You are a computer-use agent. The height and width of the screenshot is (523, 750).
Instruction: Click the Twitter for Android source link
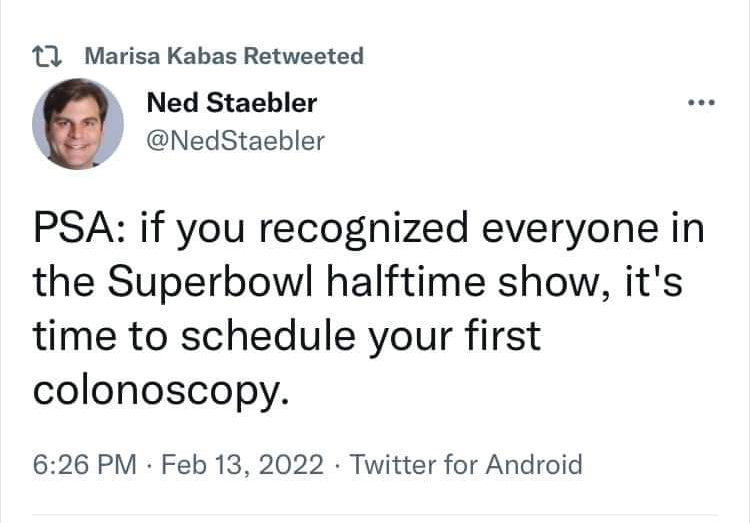[466, 465]
